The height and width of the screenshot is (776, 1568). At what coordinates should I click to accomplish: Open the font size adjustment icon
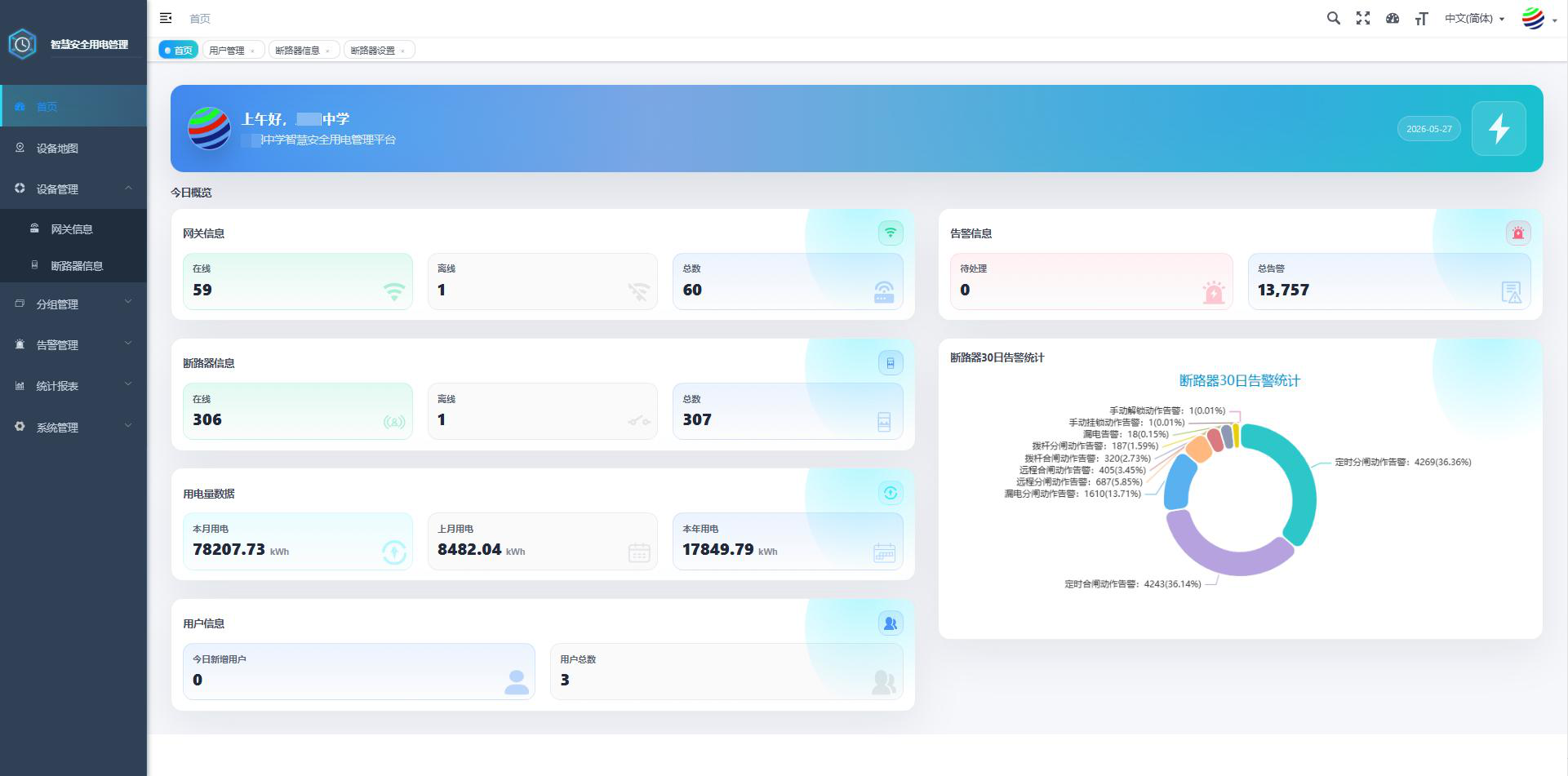tap(1421, 18)
